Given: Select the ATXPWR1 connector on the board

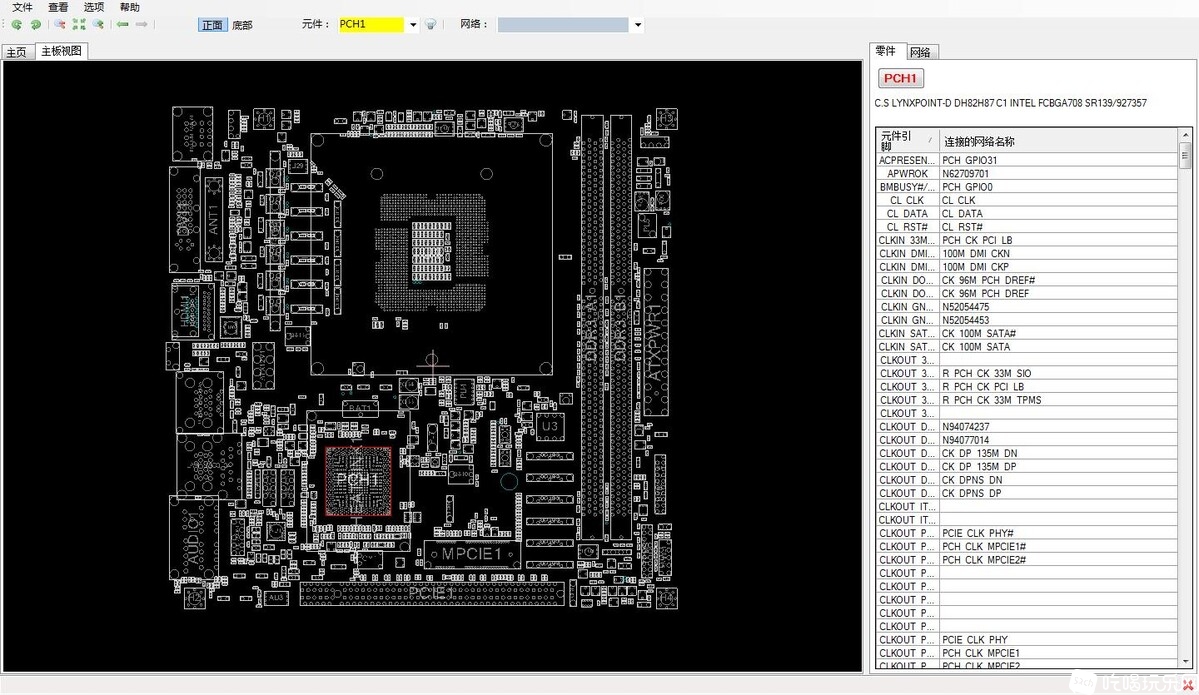Looking at the screenshot, I should (x=655, y=343).
